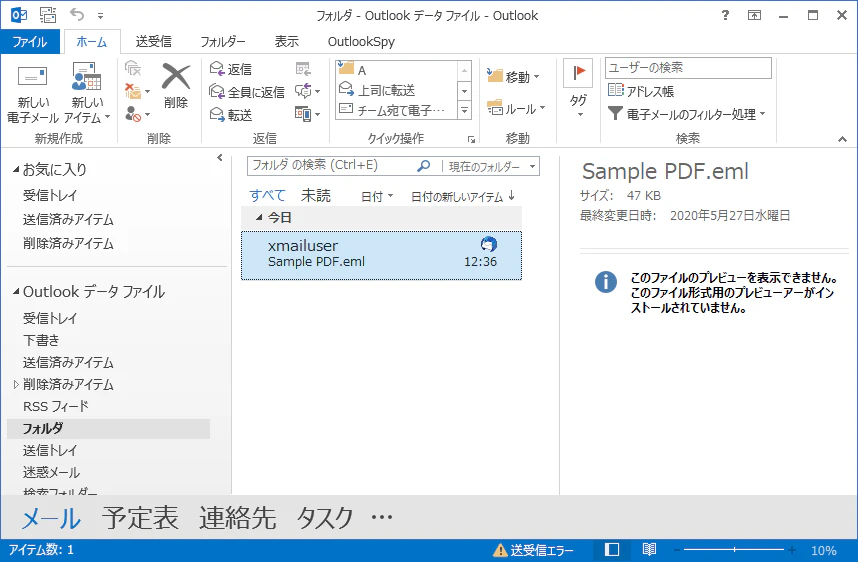
Task: Select the RSS フィード folder
Action: (x=55, y=407)
